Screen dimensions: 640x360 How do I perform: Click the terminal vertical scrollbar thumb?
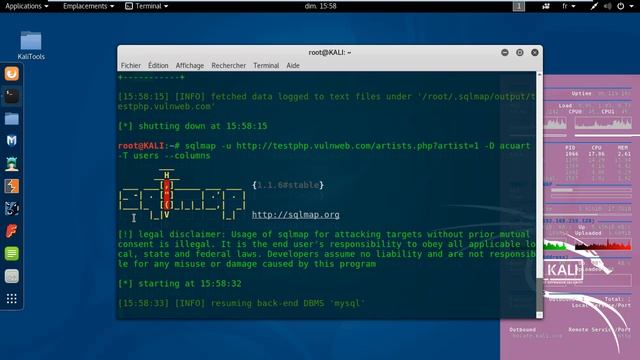[540, 294]
